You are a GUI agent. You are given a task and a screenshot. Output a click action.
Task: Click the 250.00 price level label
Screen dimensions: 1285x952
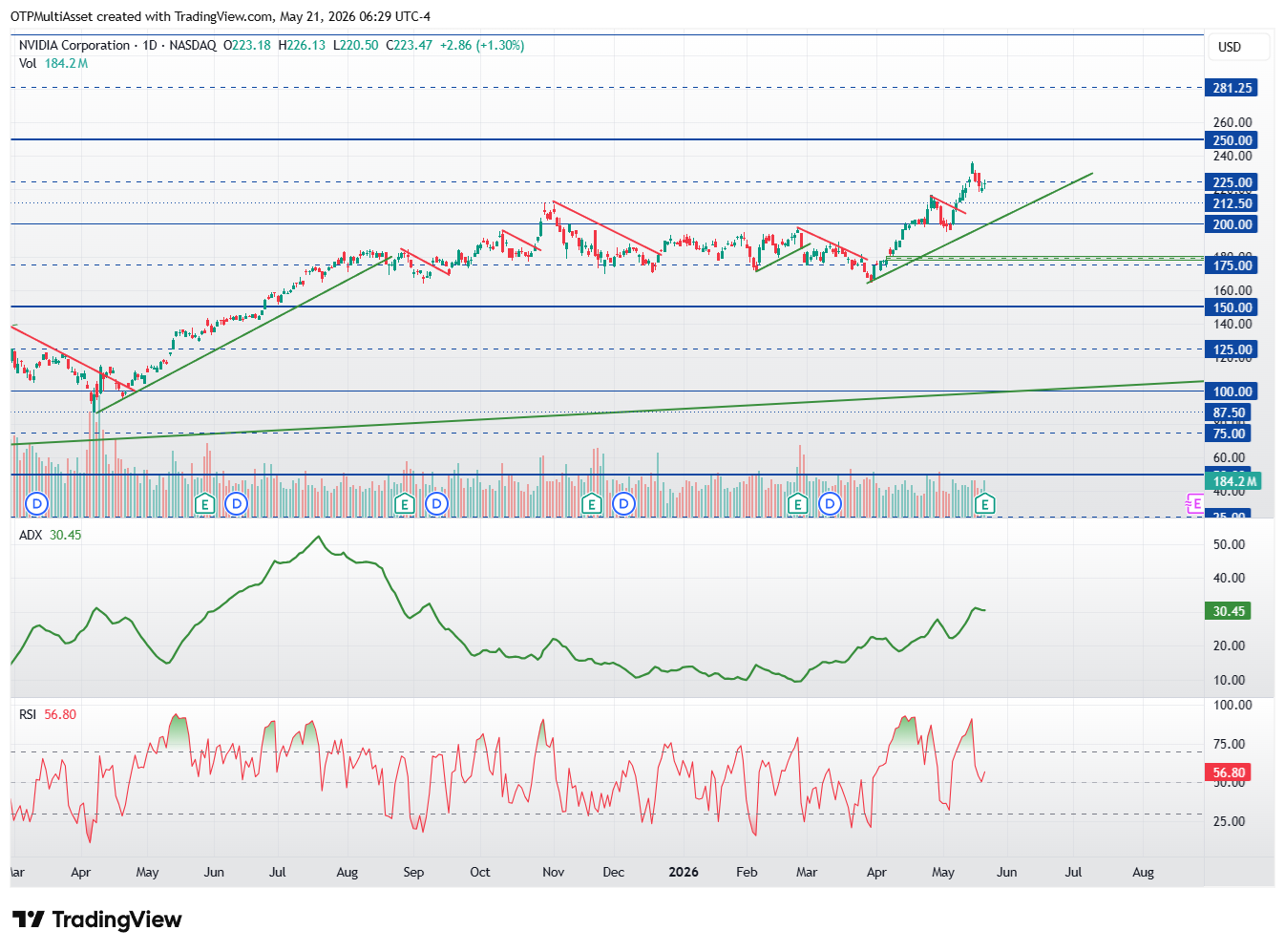pyautogui.click(x=1232, y=140)
